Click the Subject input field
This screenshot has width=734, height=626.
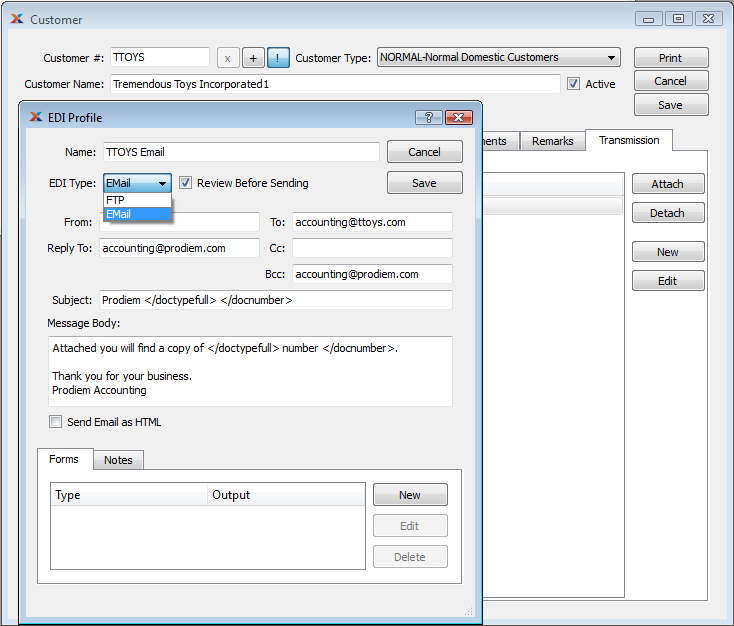pos(275,300)
